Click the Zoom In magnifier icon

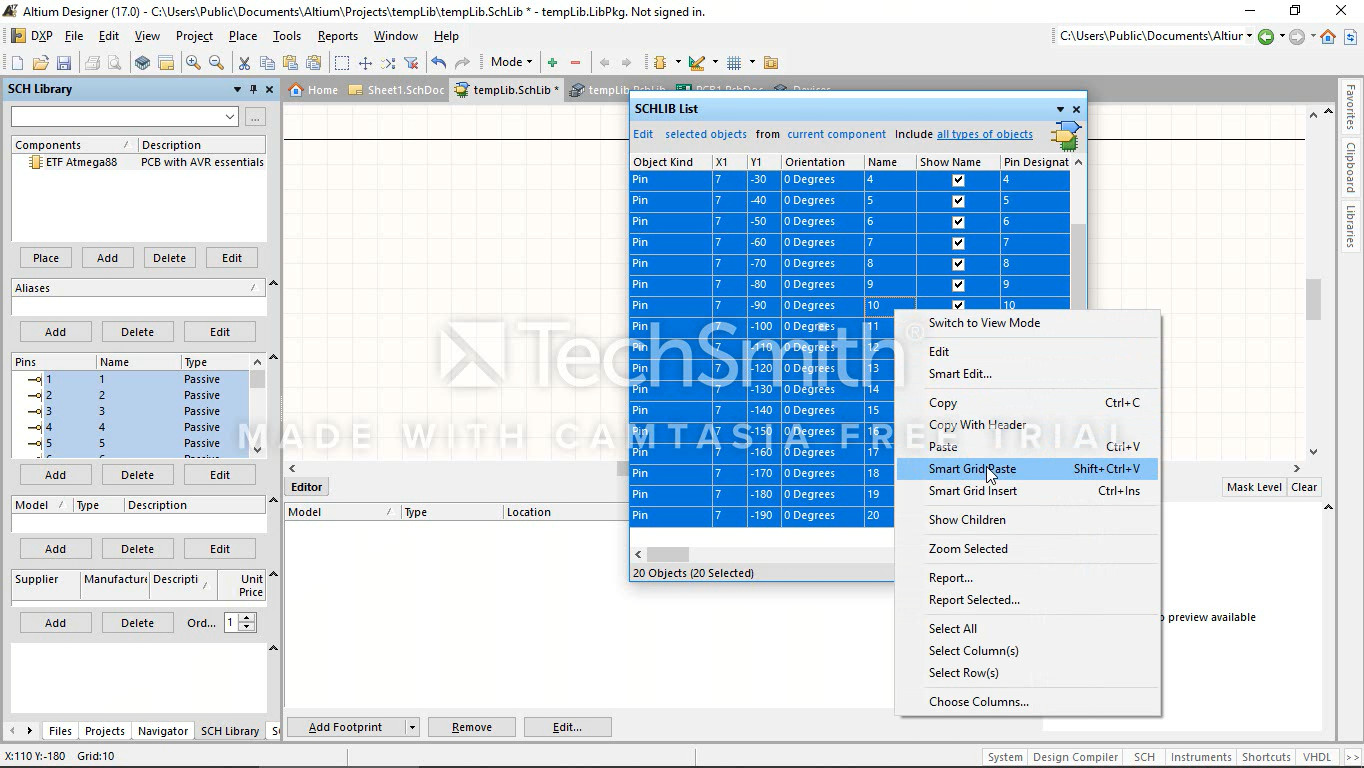point(193,63)
